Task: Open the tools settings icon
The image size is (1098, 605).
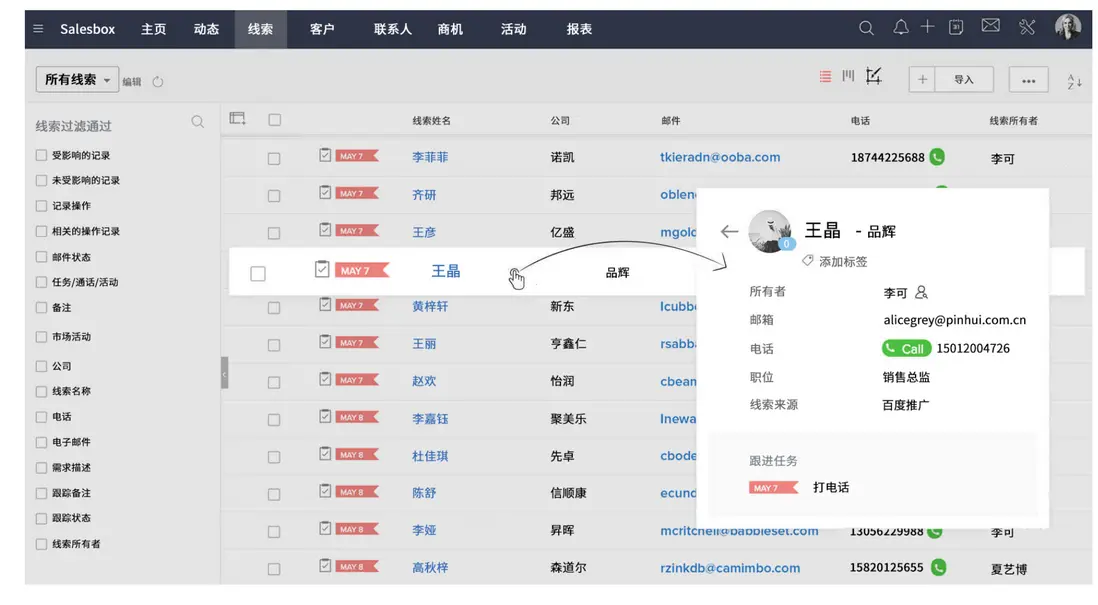Action: pos(1027,27)
